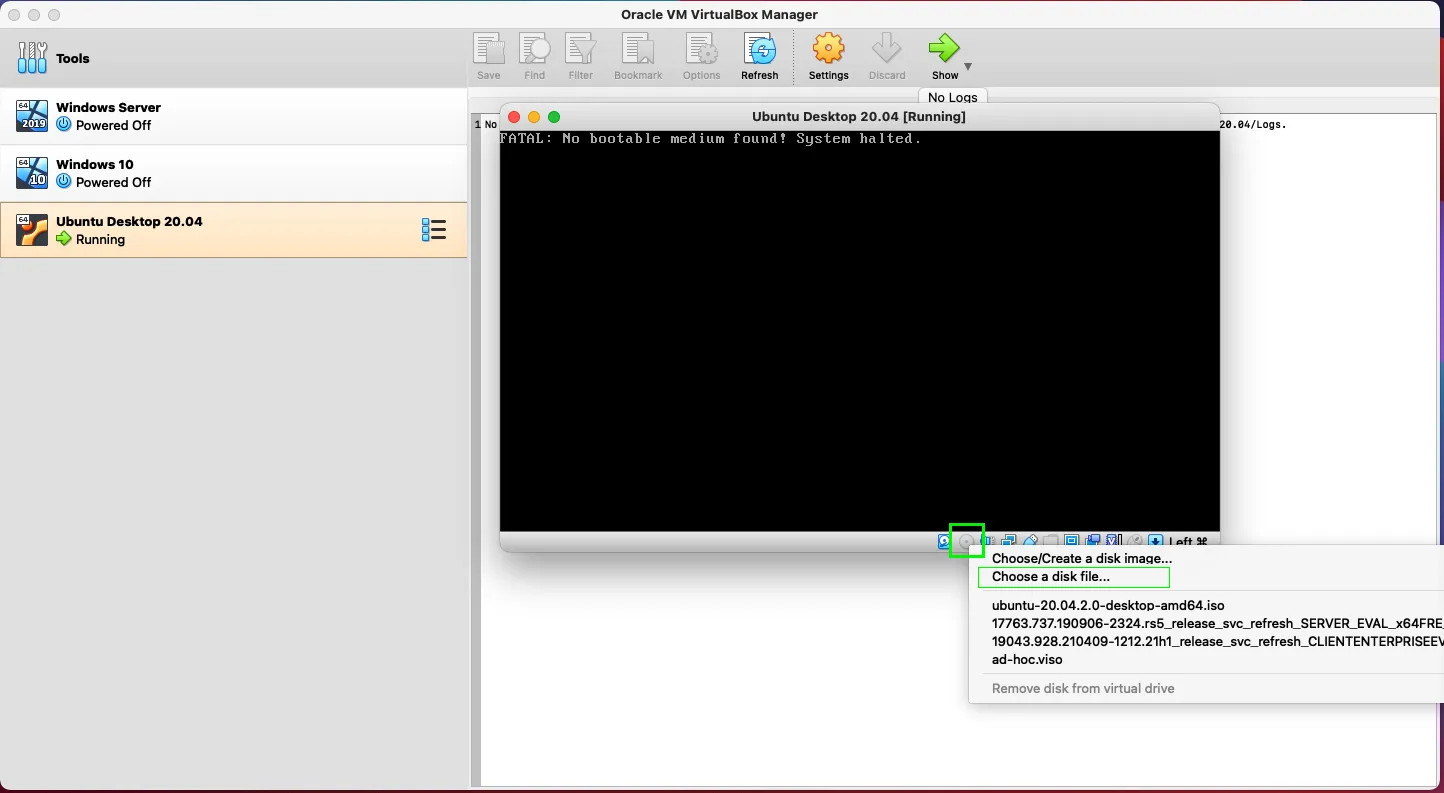Expand the Show button dropdown arrow
The height and width of the screenshot is (793, 1444).
pyautogui.click(x=967, y=67)
